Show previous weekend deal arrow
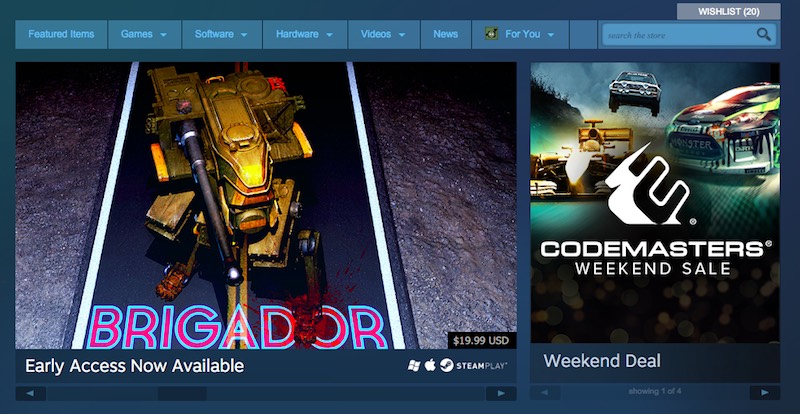The height and width of the screenshot is (414, 800). [545, 393]
